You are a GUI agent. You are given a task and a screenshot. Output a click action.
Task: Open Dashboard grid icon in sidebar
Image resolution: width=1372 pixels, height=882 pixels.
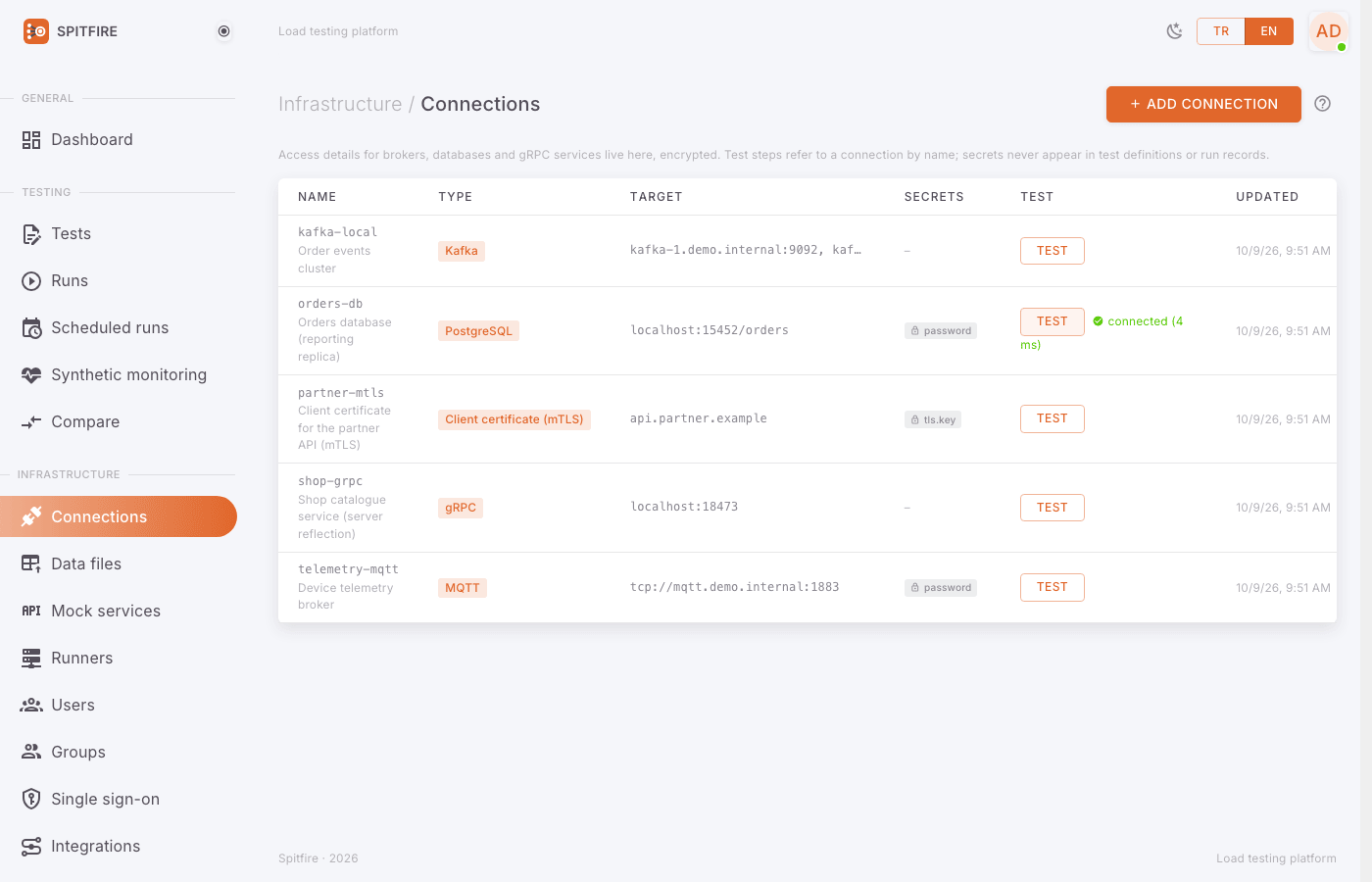tap(31, 140)
